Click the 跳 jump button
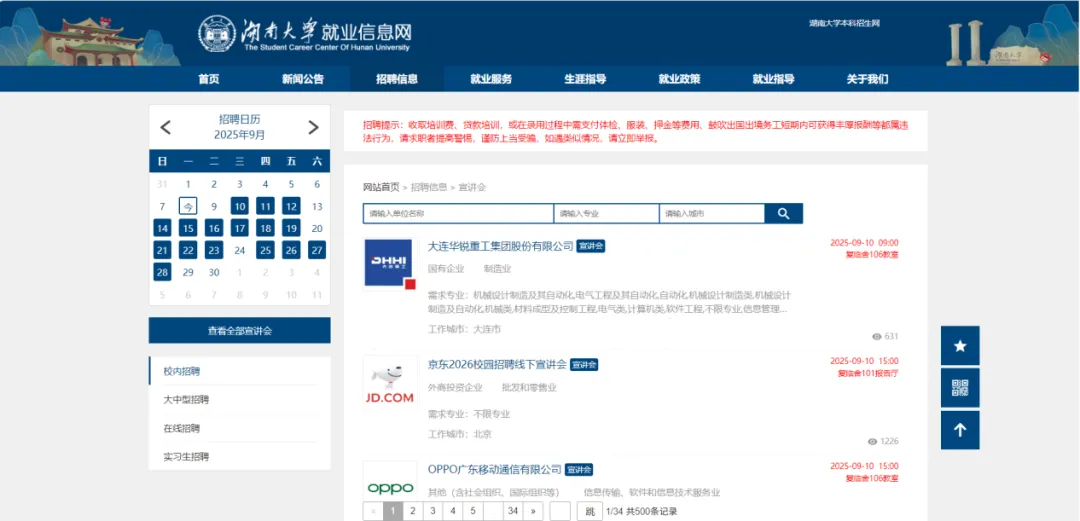1080x521 pixels. pyautogui.click(x=590, y=511)
